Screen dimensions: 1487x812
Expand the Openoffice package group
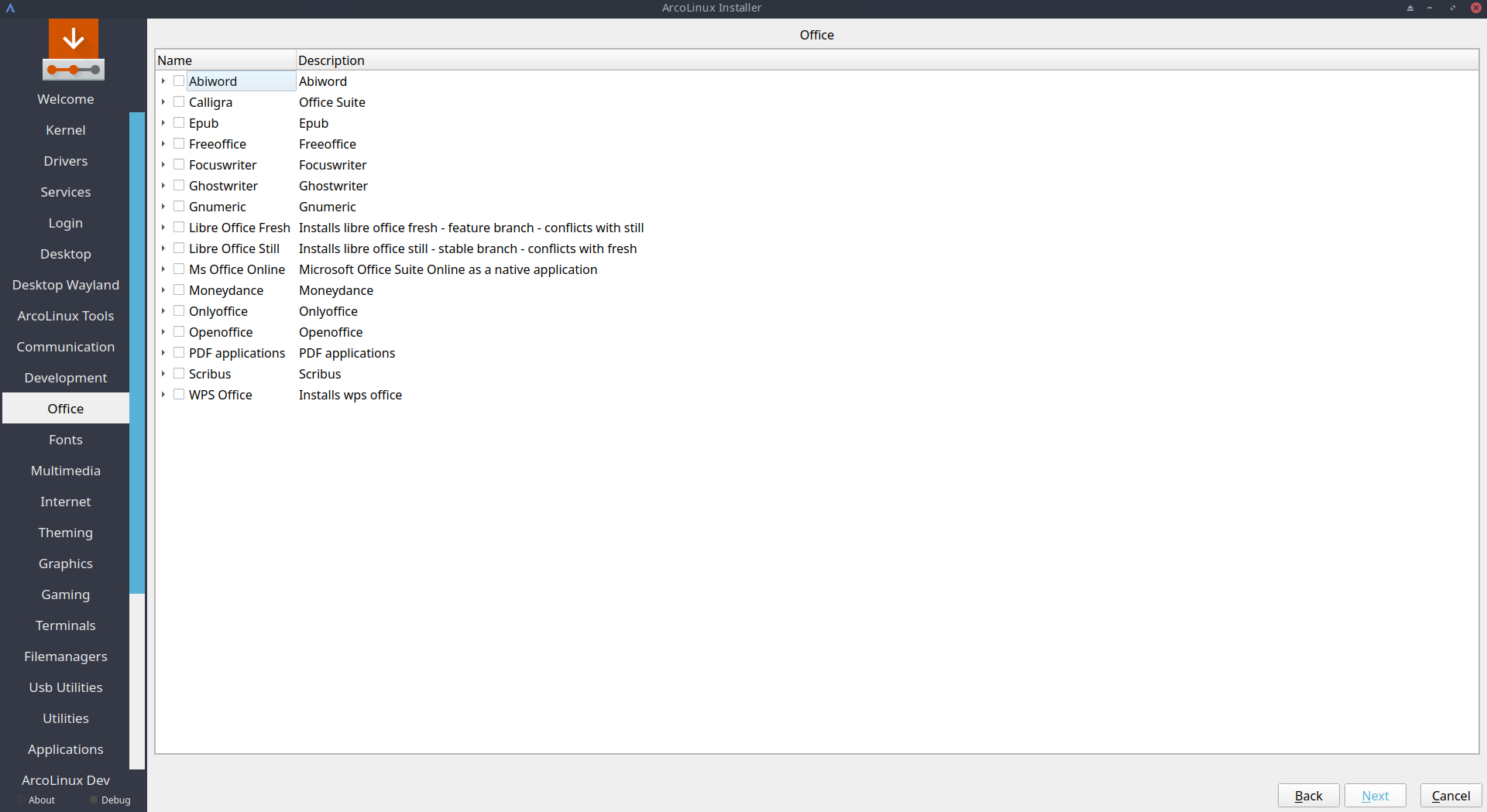163,332
